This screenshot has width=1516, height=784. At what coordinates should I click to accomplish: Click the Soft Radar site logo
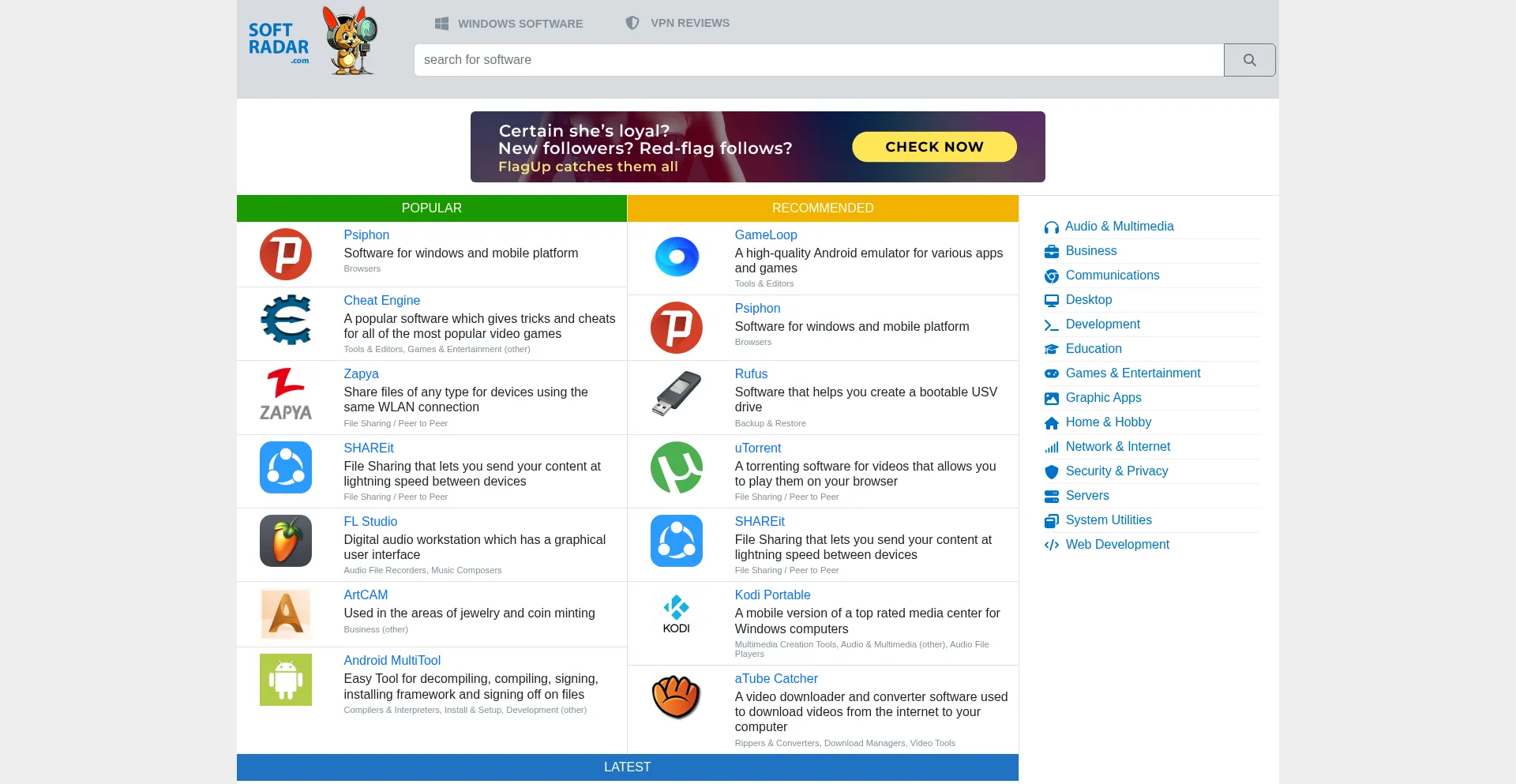click(313, 42)
